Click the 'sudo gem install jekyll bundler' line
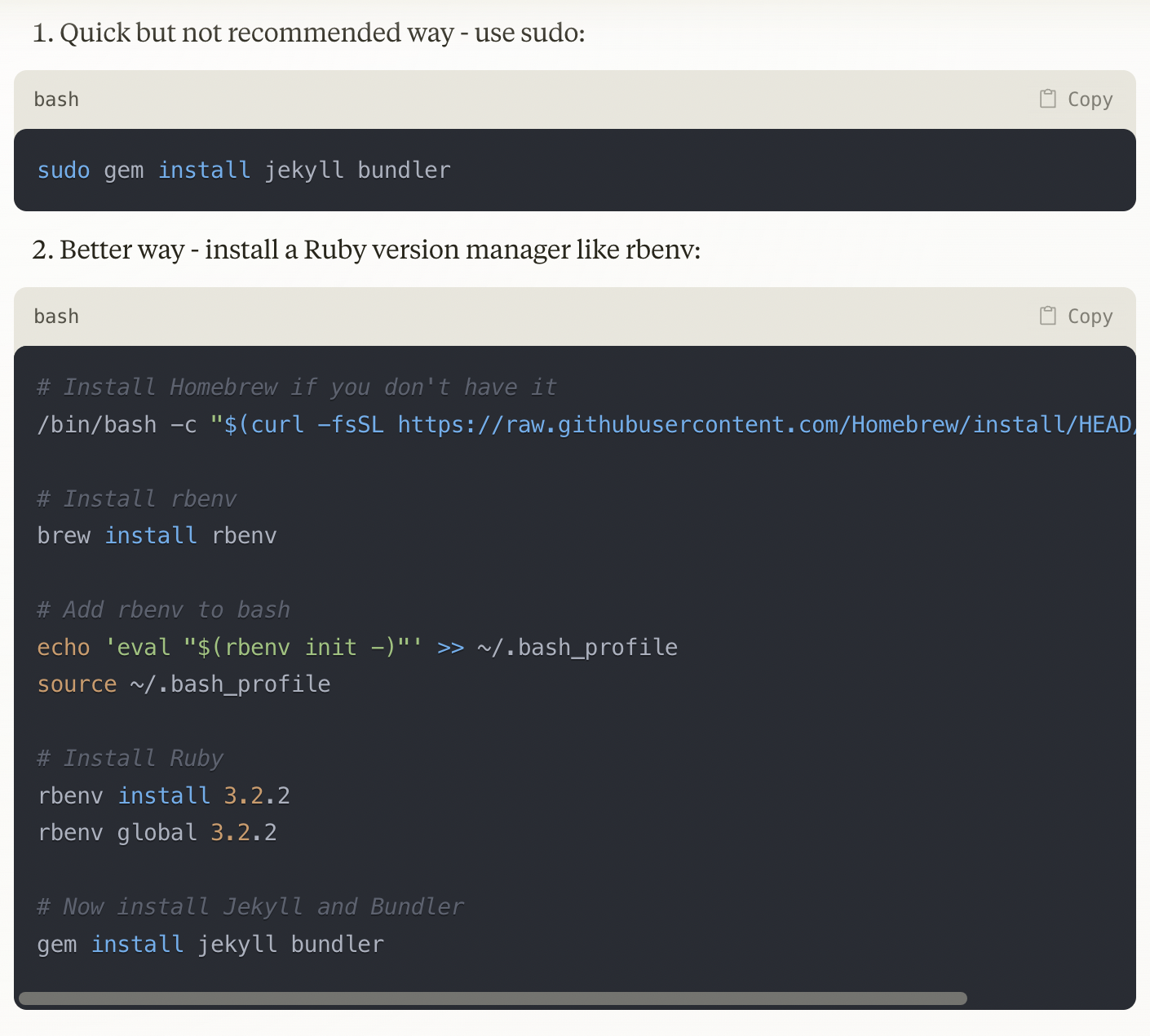The height and width of the screenshot is (1036, 1150). coord(244,170)
